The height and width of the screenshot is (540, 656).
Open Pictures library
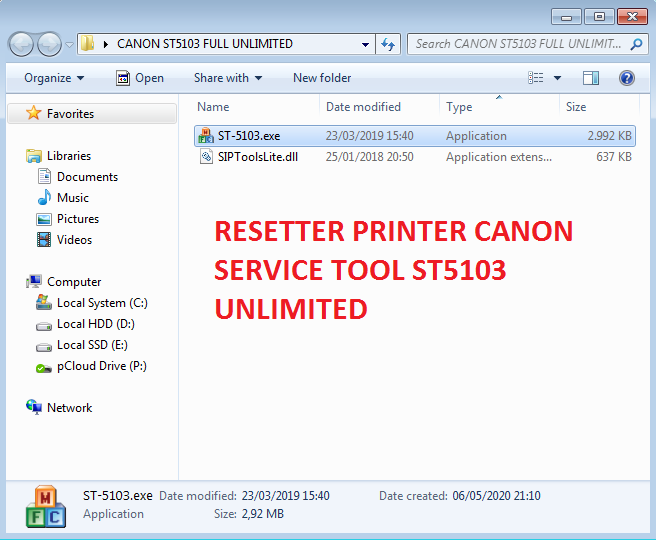[x=78, y=219]
